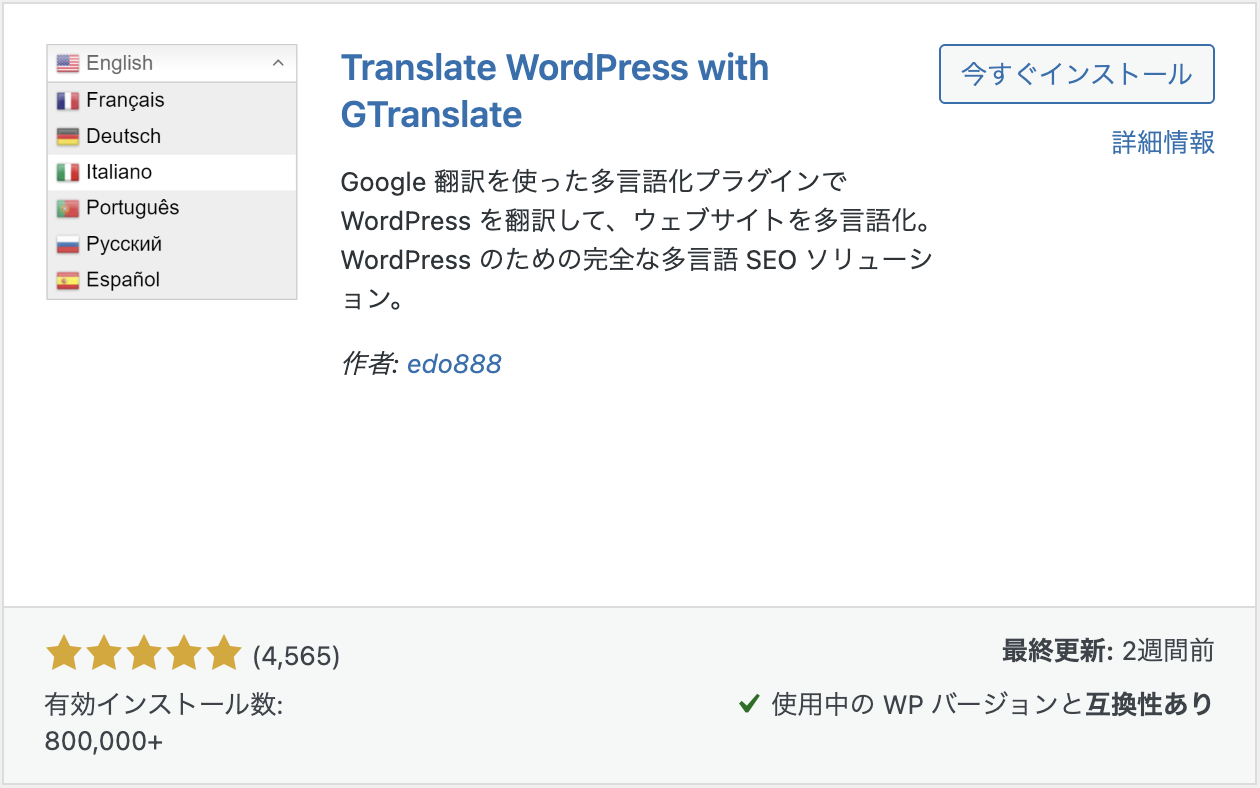This screenshot has height=788, width=1260.
Task: Click the second rating star
Action: pos(104,653)
